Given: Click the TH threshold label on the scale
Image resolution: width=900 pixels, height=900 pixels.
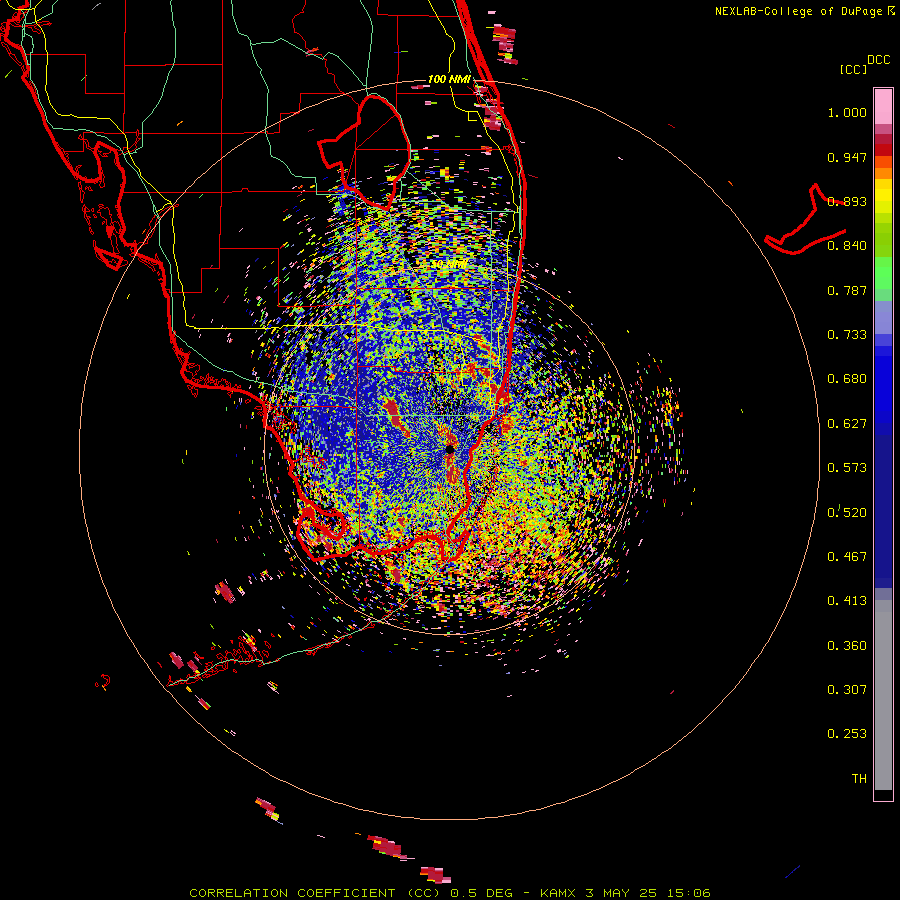Looking at the screenshot, I should (x=859, y=778).
